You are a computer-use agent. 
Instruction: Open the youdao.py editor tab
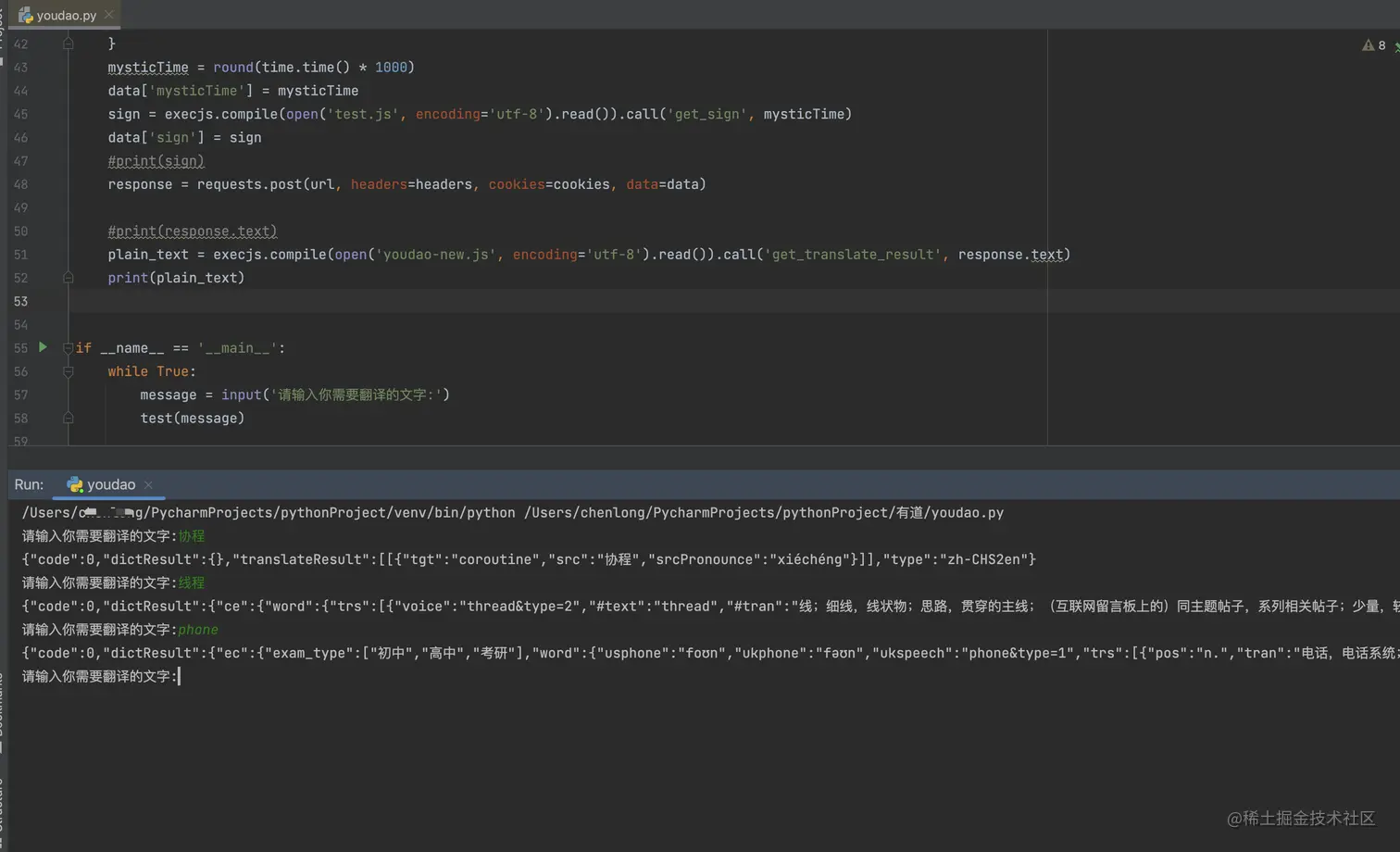(x=66, y=15)
